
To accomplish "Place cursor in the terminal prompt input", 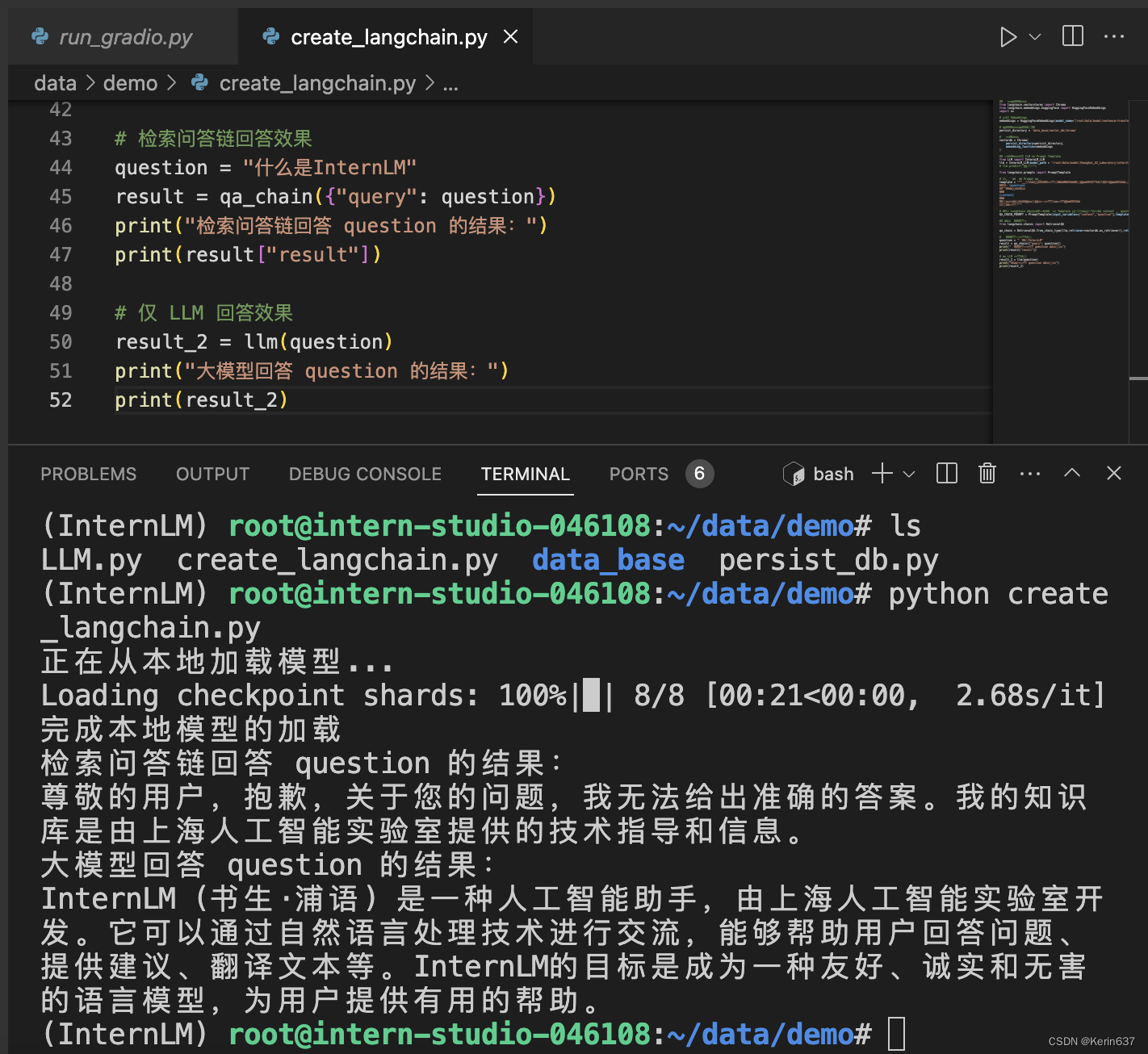I will [x=896, y=1034].
